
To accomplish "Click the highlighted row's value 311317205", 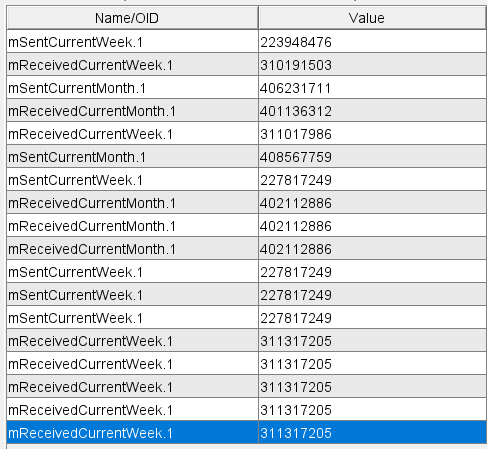I will point(372,433).
